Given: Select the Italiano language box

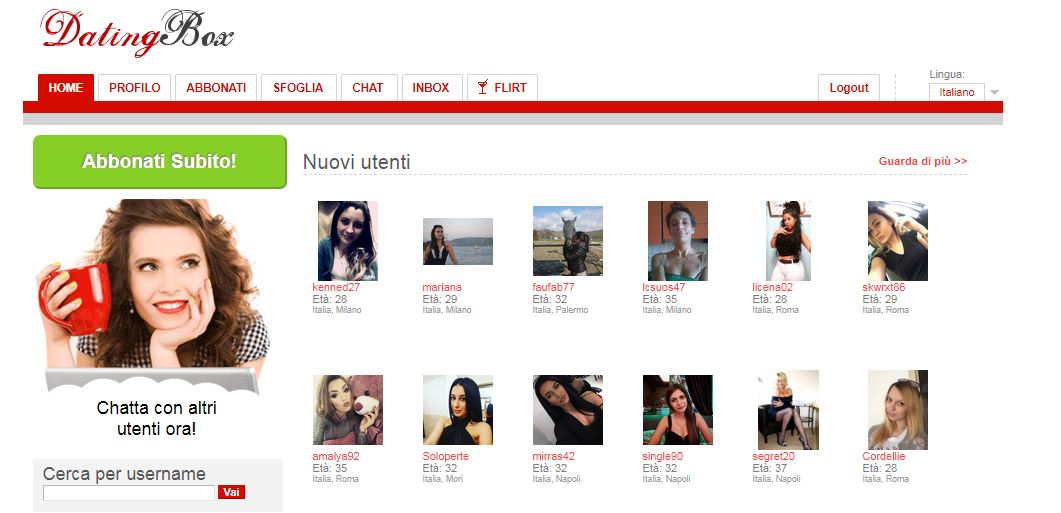Looking at the screenshot, I should 956,92.
